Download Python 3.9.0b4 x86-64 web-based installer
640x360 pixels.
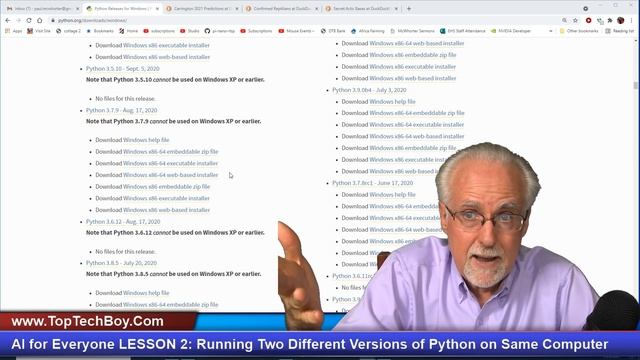(x=416, y=136)
